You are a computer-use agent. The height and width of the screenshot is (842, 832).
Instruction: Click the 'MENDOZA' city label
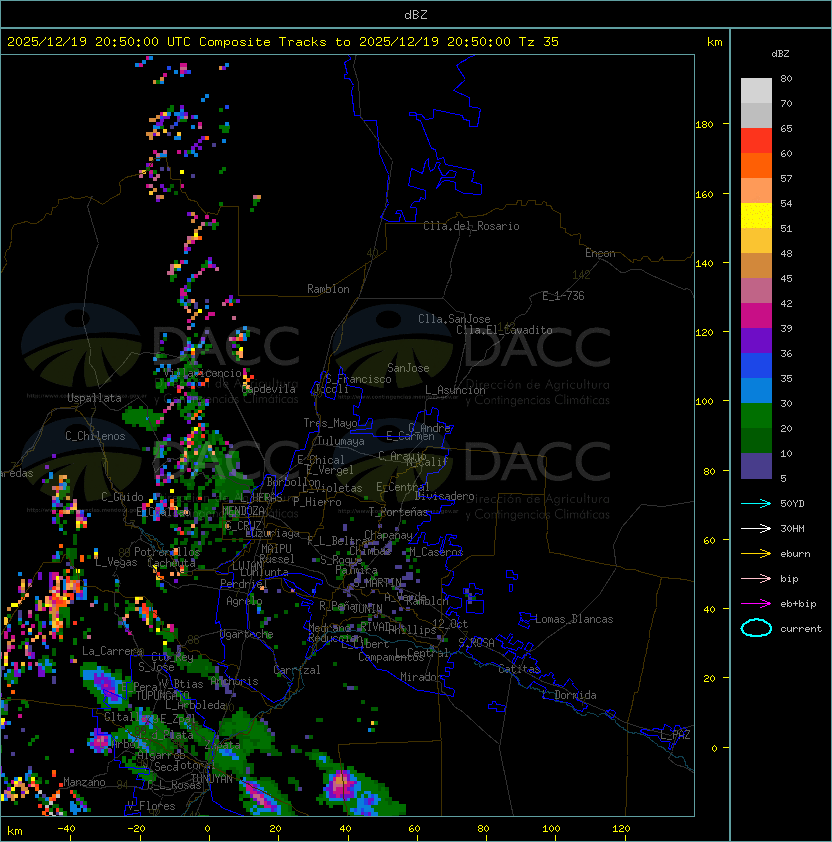tap(243, 510)
